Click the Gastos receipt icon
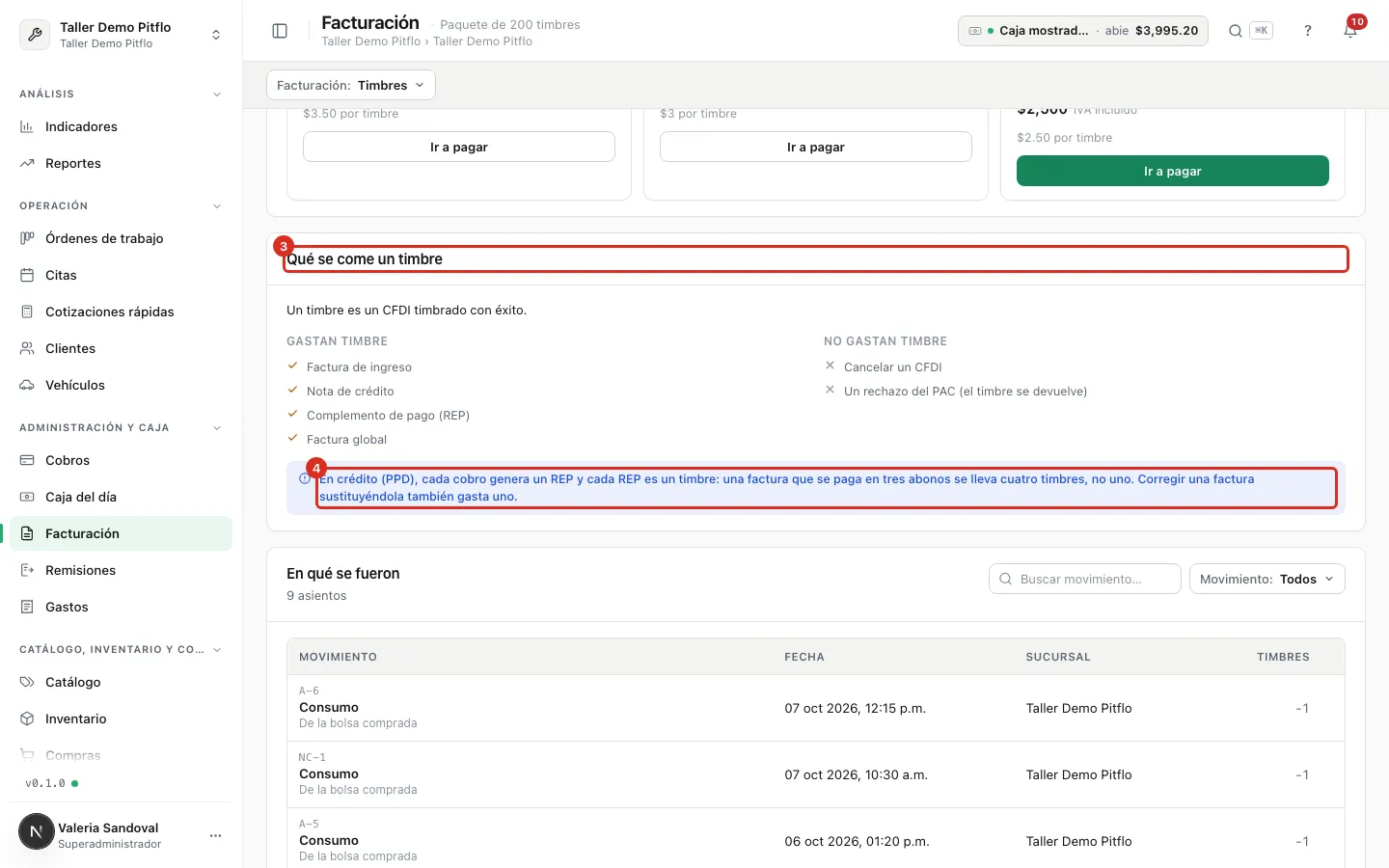Viewport: 1389px width, 868px height. click(27, 607)
